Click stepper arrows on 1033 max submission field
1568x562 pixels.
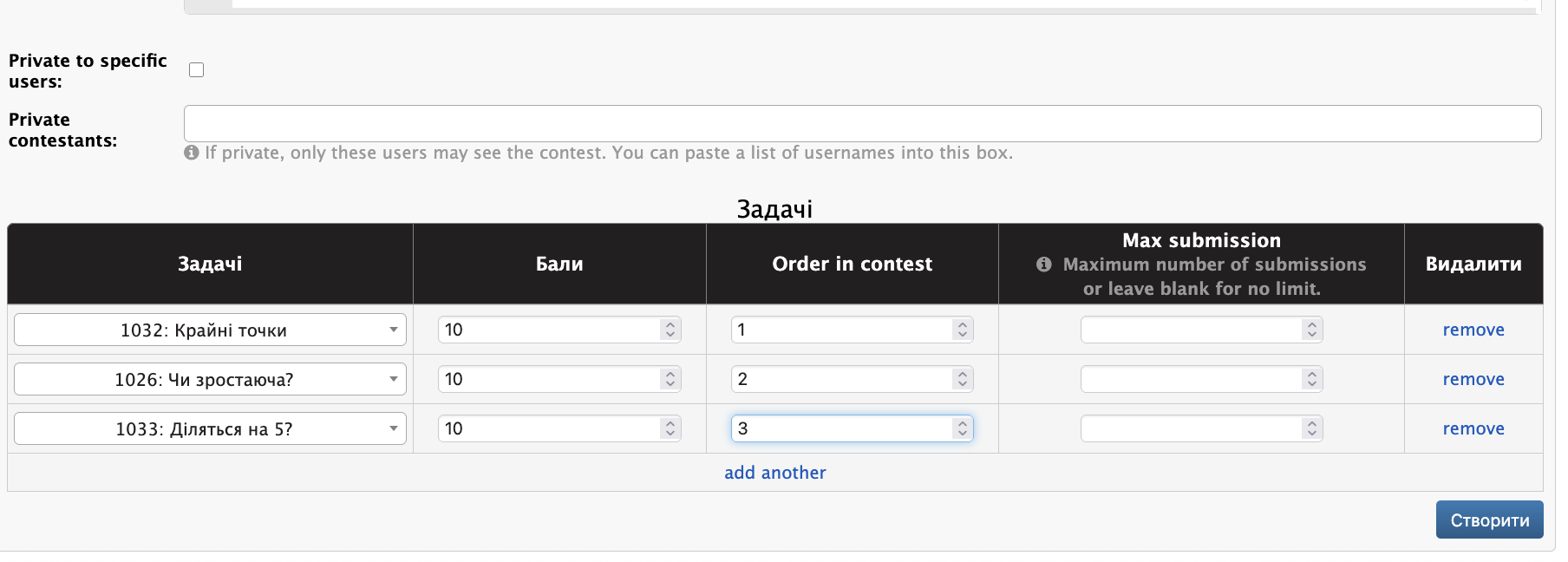tap(1311, 428)
